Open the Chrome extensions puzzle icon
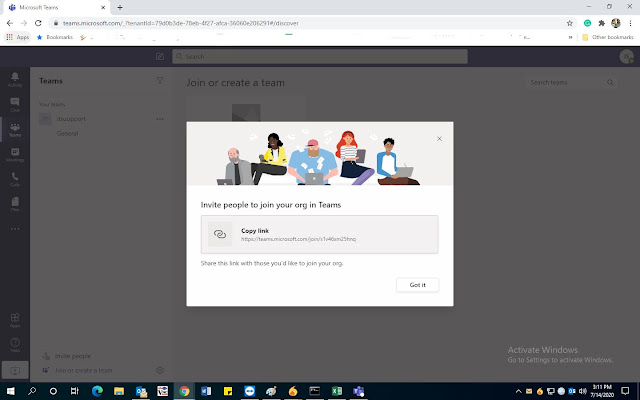This screenshot has height=400, width=640. tap(602, 23)
